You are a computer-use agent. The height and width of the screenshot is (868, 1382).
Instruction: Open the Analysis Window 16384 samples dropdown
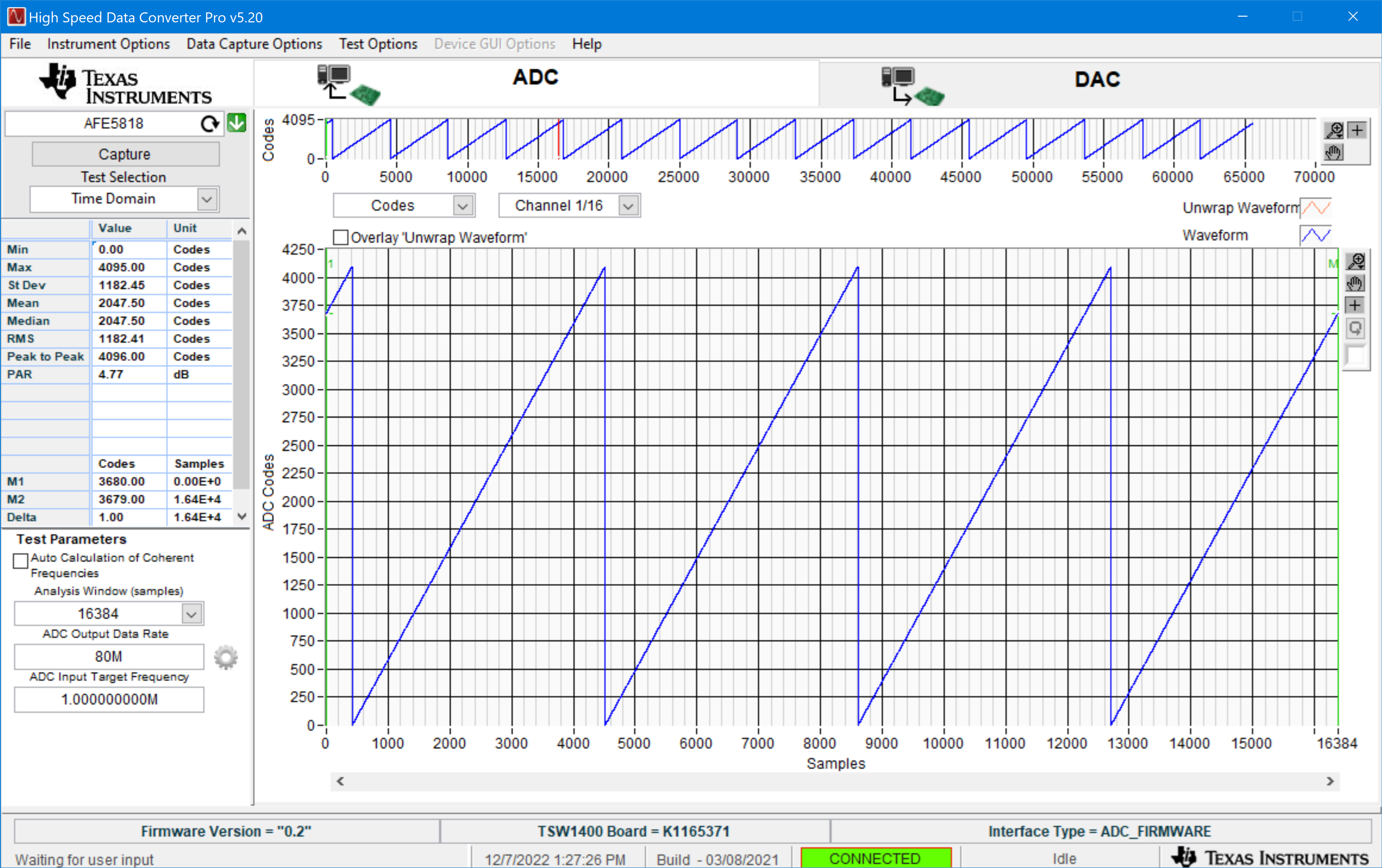coord(192,614)
